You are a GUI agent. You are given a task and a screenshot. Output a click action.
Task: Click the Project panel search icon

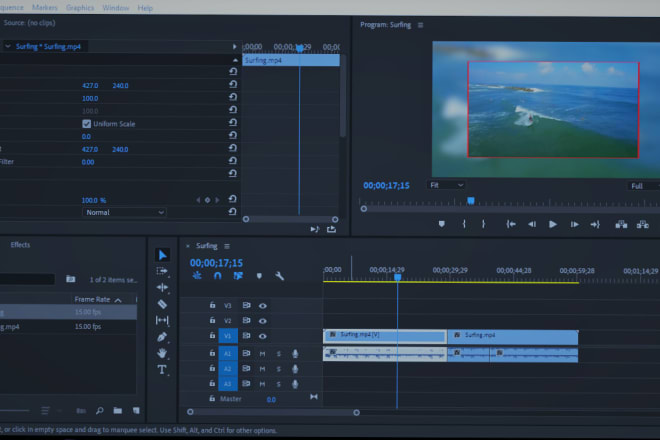click(x=100, y=411)
